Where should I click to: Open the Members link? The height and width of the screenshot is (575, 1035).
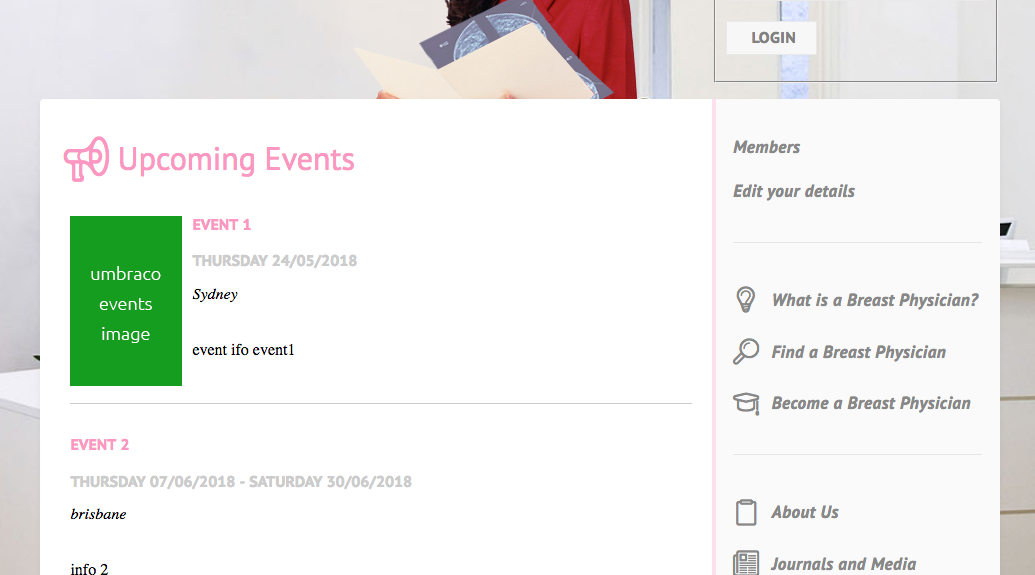point(766,147)
